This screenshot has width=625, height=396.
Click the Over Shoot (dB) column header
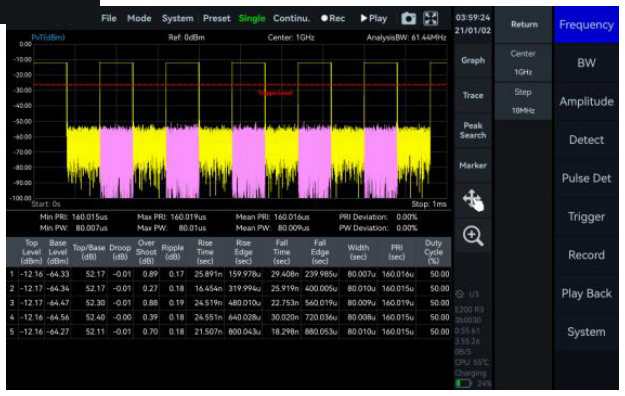[146, 252]
